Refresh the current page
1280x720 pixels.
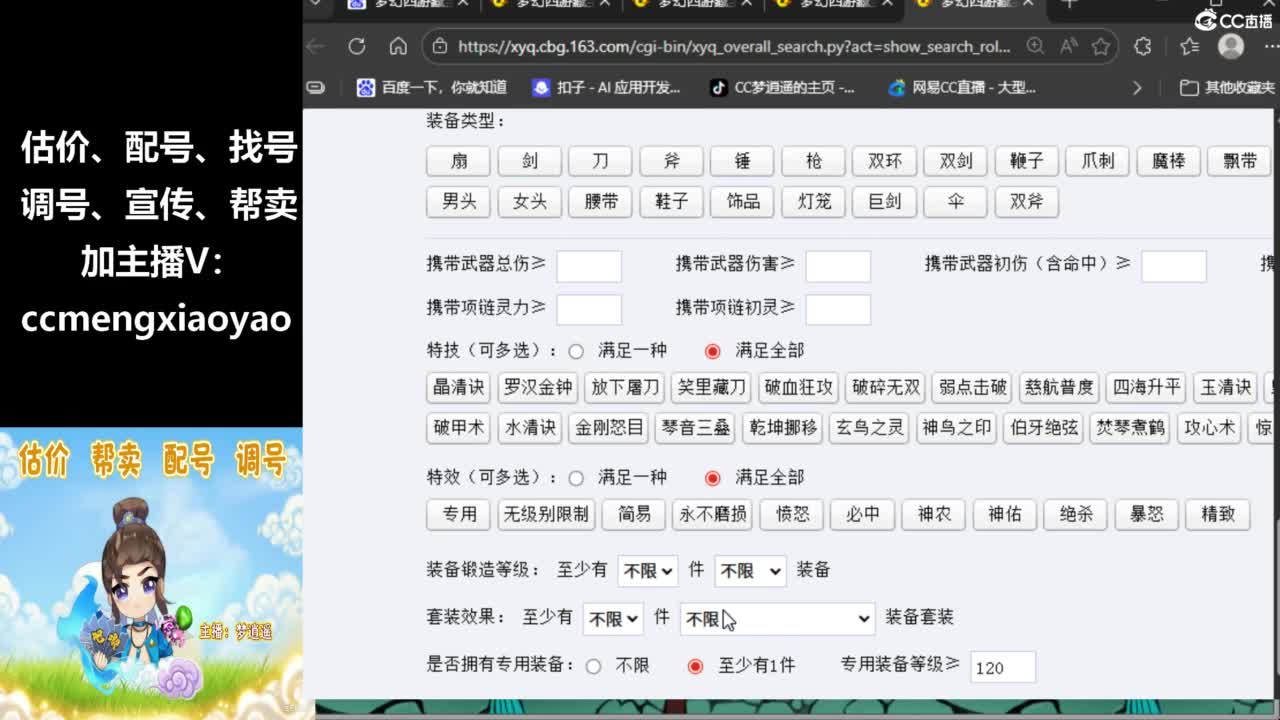coord(357,46)
